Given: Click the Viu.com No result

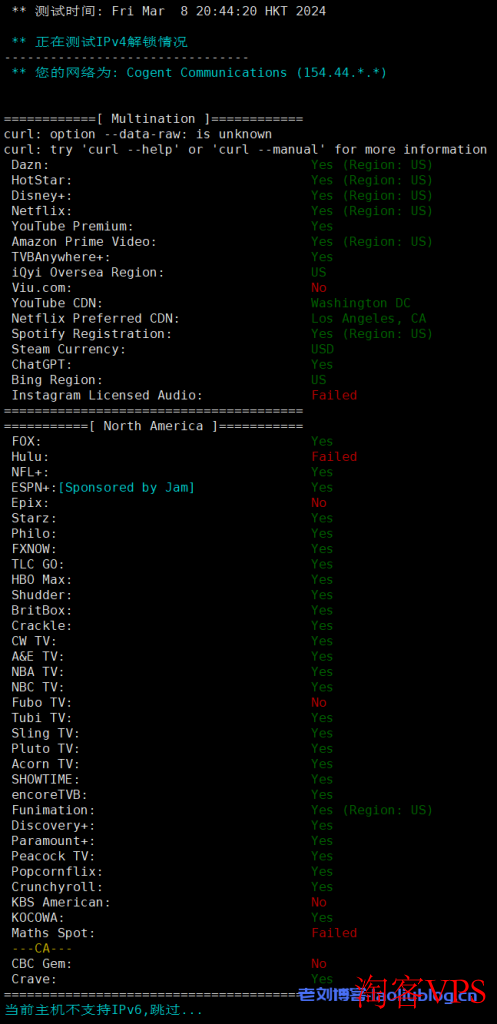Looking at the screenshot, I should pyautogui.click(x=319, y=288).
